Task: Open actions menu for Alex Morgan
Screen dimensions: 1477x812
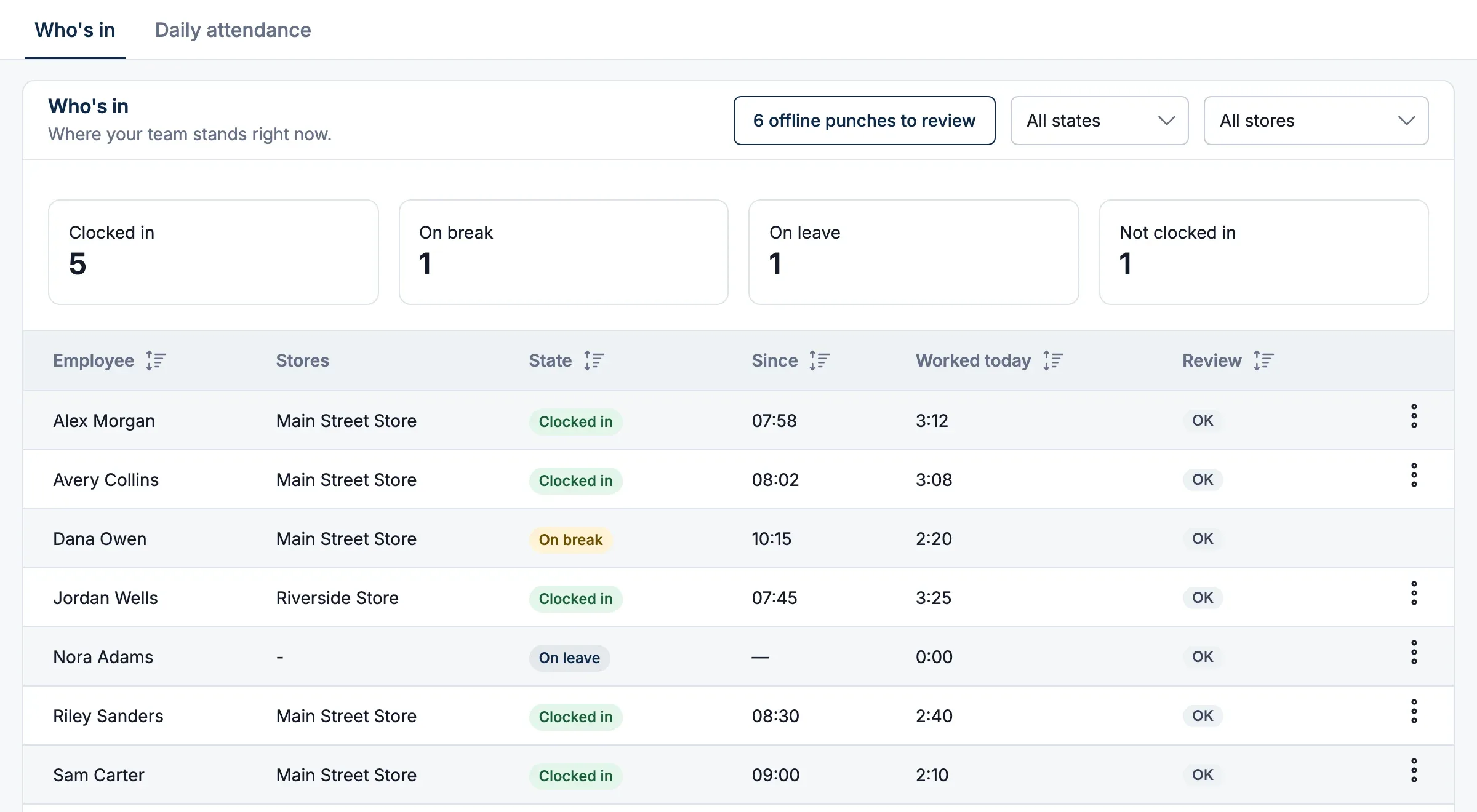Action: (x=1414, y=416)
